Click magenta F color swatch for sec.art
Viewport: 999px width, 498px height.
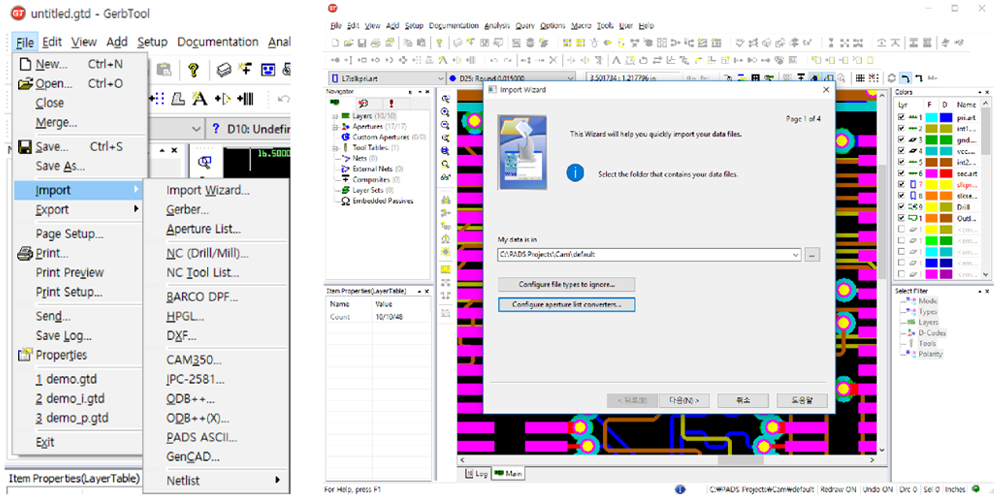click(931, 173)
